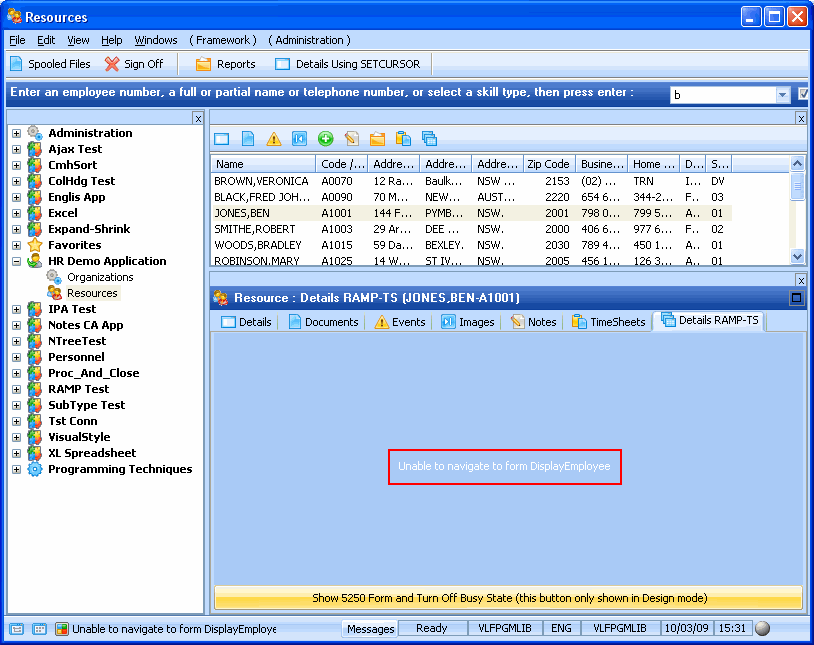The width and height of the screenshot is (814, 645).
Task: Switch to the TimeSheets tab
Action: pos(609,322)
